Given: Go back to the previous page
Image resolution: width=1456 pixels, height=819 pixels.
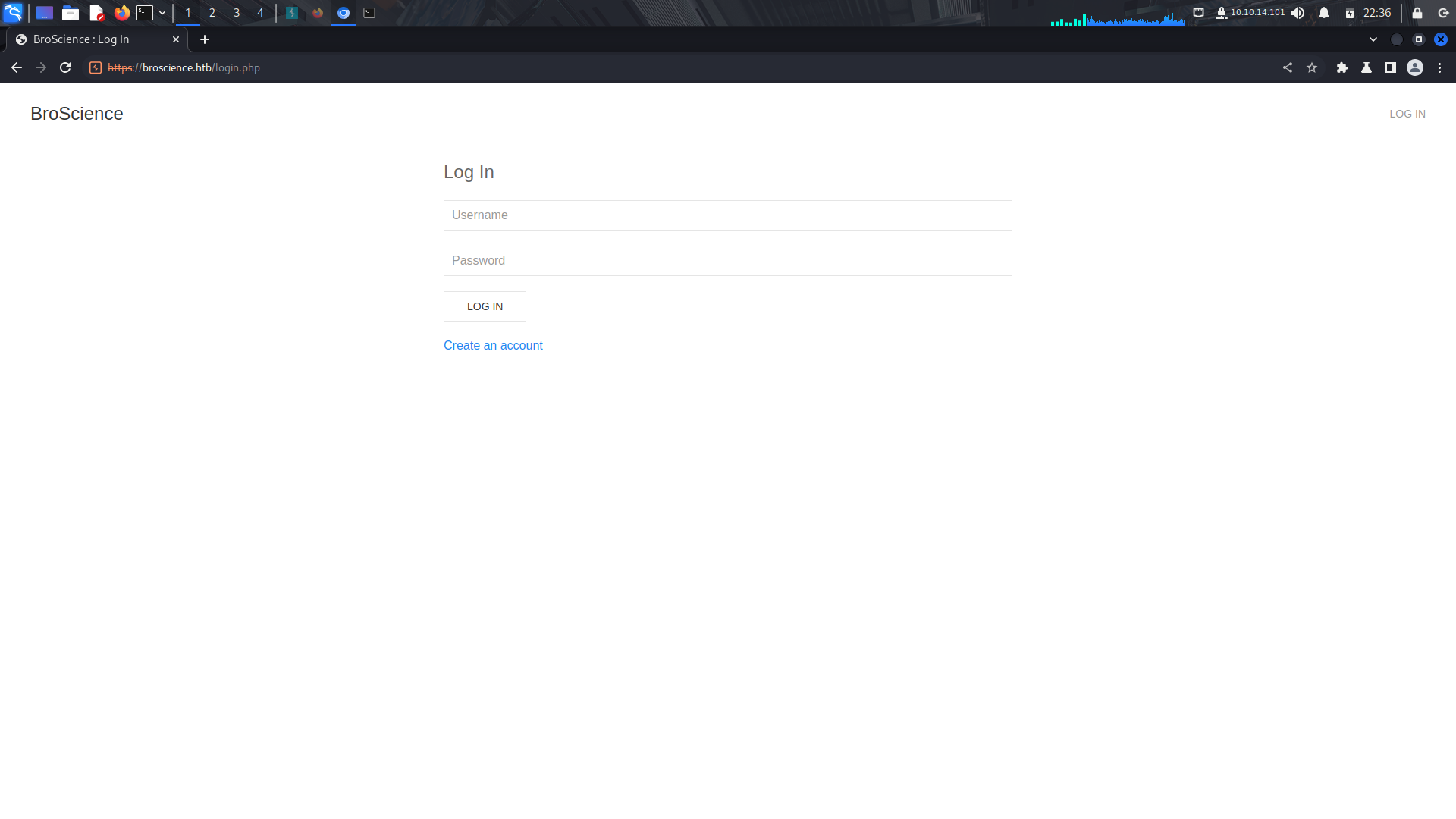Looking at the screenshot, I should (x=17, y=67).
